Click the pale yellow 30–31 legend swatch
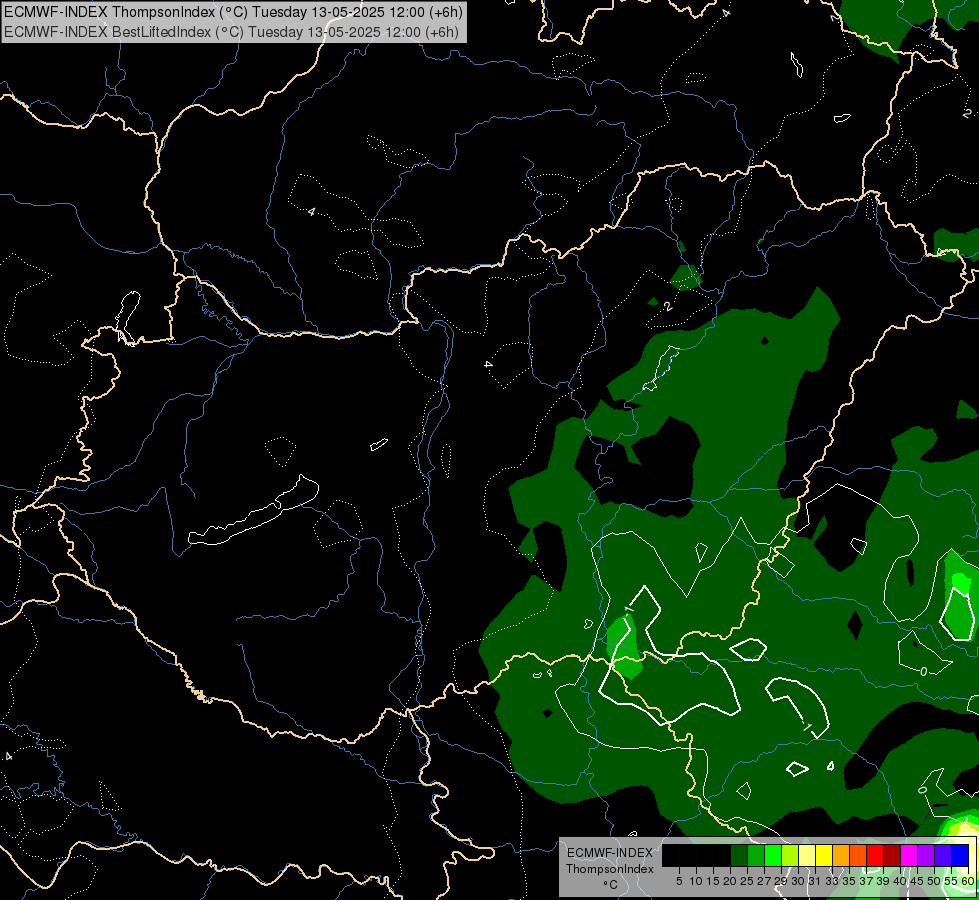The image size is (979, 900). click(807, 855)
